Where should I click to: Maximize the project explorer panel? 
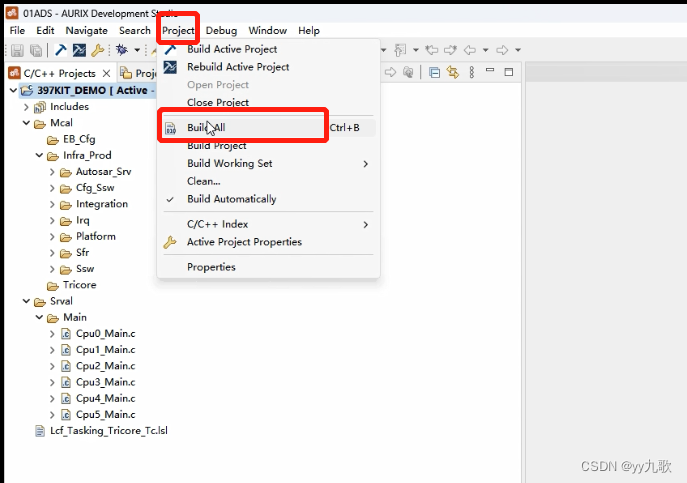(x=508, y=72)
